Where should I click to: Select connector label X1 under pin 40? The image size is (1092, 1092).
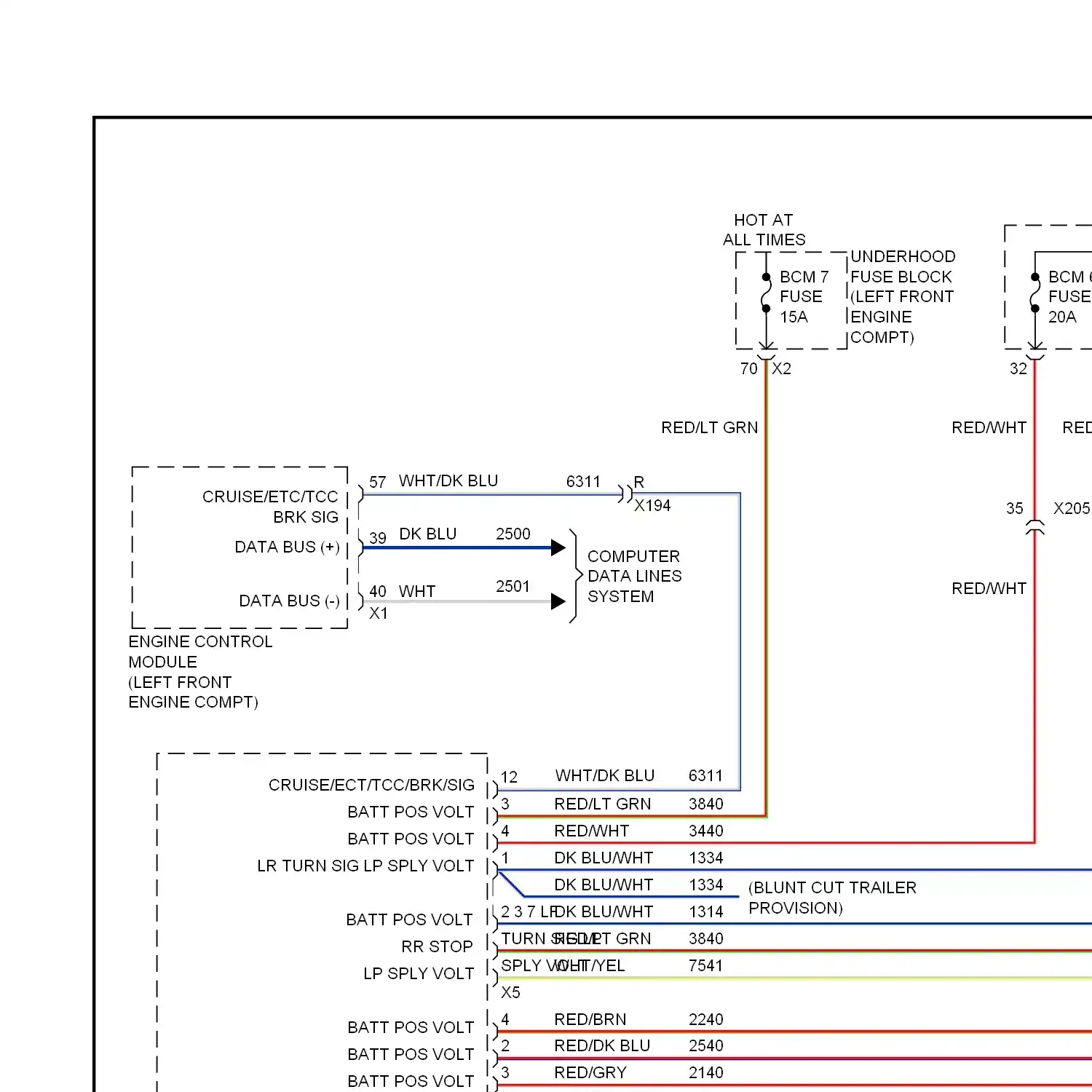(379, 613)
